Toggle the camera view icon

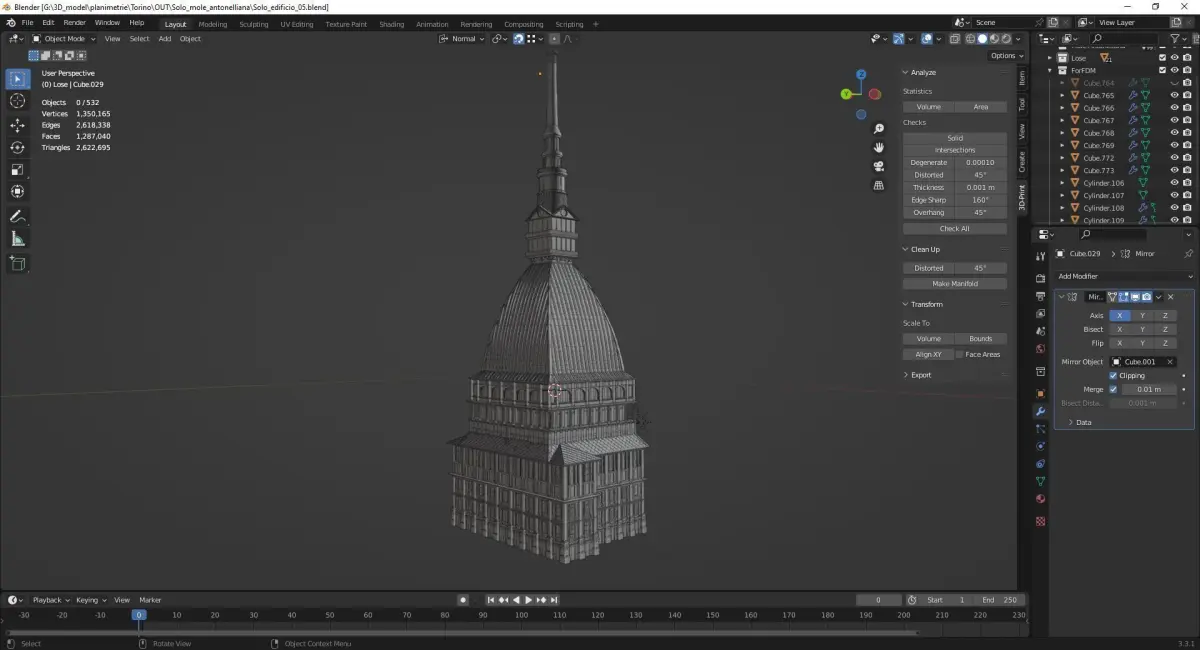point(879,166)
